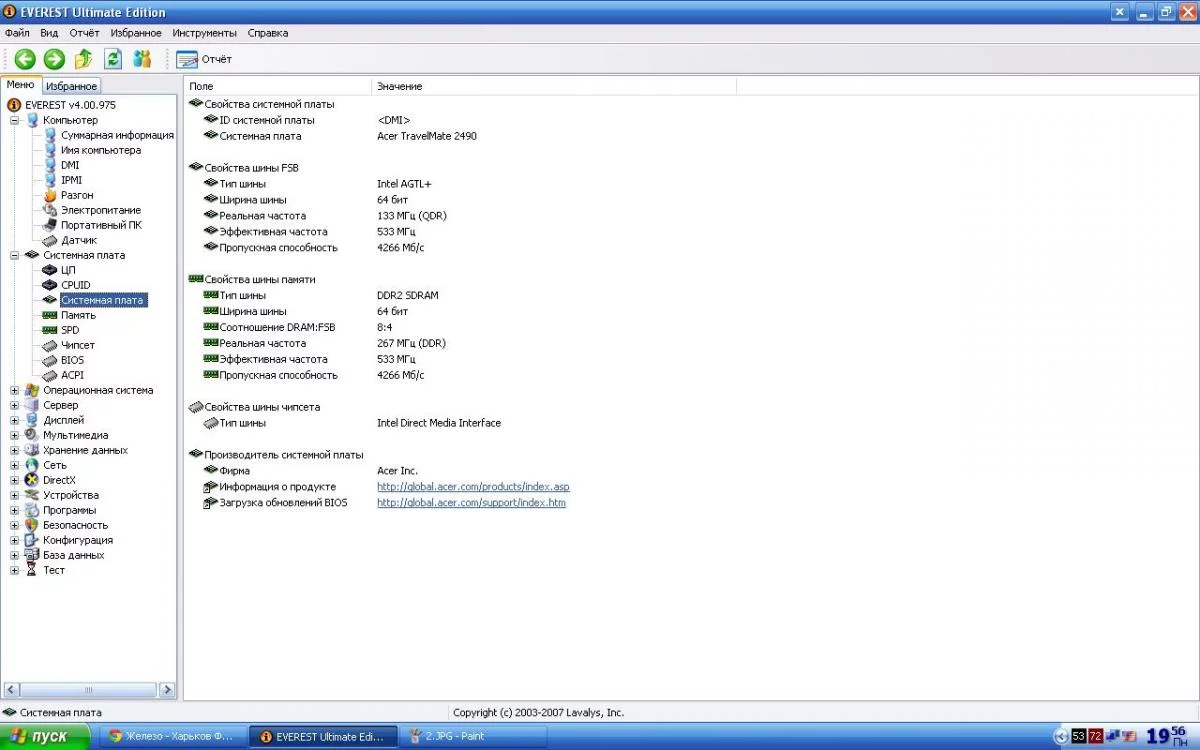Click the CPUID chip icon

(50, 285)
